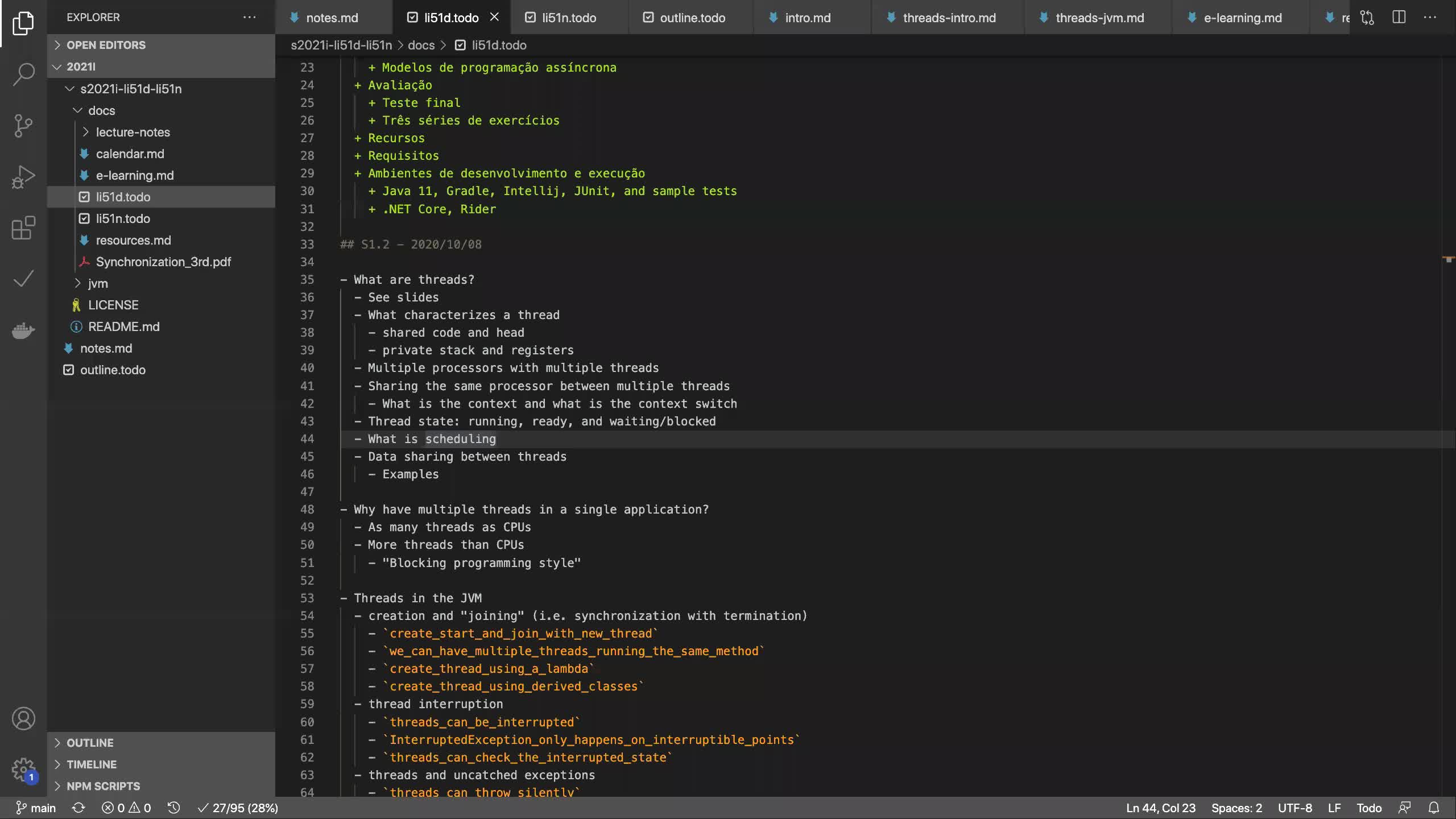Screen dimensions: 1456x819
Task: Click the Explorer more actions ellipsis
Action: coord(249,17)
